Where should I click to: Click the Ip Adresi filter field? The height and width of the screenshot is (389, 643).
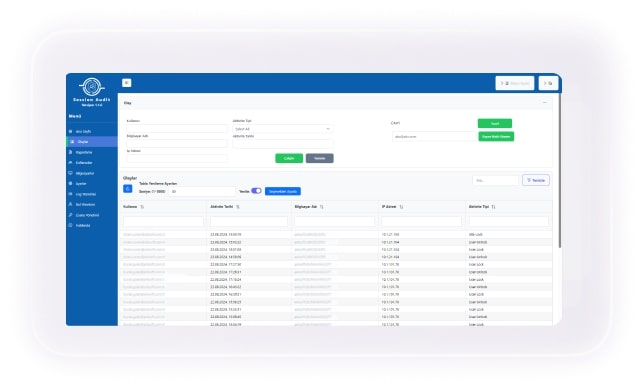coord(177,159)
